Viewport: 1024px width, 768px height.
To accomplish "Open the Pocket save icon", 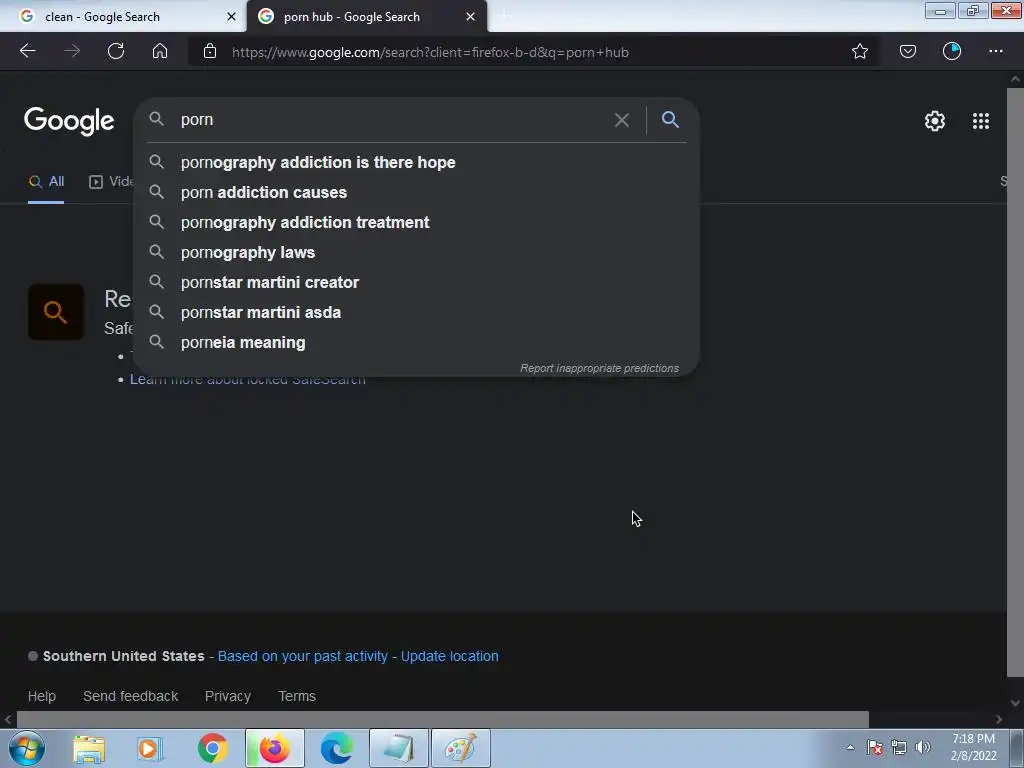I will (x=908, y=51).
